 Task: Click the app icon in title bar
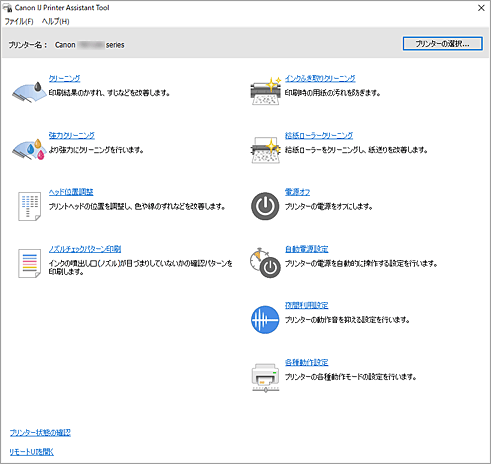coord(7,7)
